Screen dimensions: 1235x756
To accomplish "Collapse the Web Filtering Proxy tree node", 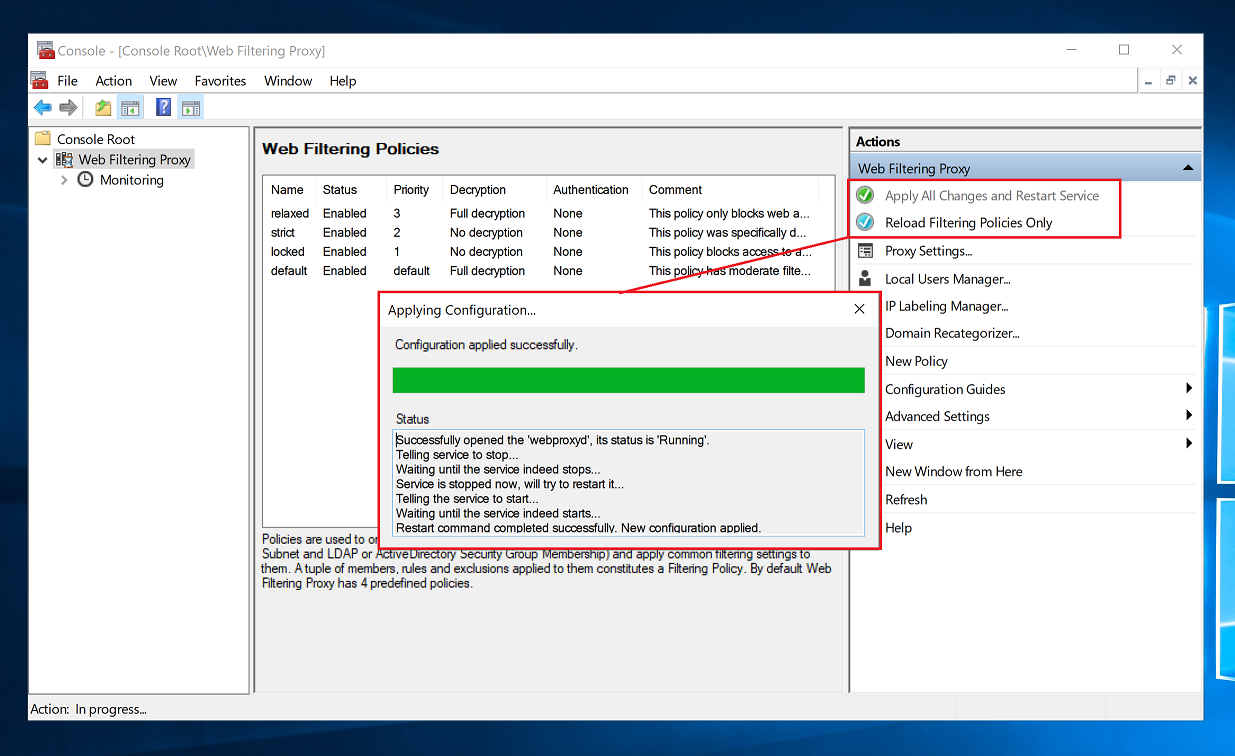I will pos(43,160).
